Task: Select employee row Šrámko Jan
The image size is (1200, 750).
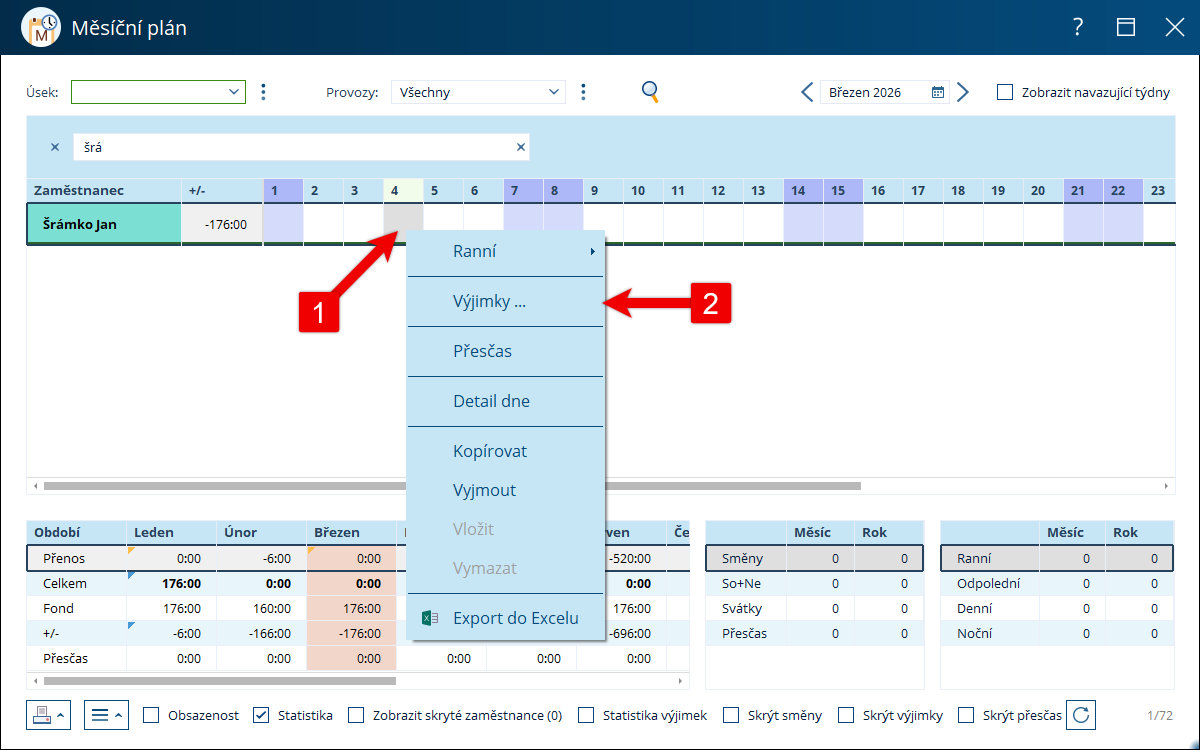Action: coord(104,224)
